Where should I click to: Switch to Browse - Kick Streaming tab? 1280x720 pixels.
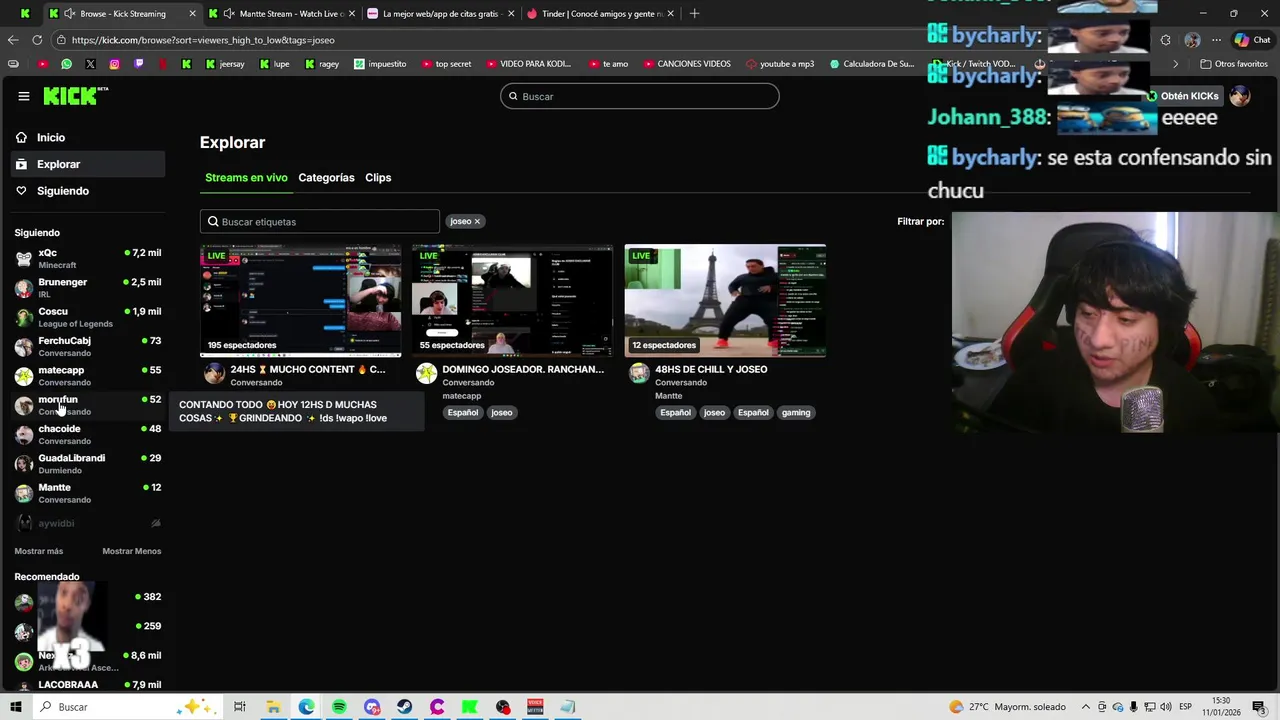122,14
